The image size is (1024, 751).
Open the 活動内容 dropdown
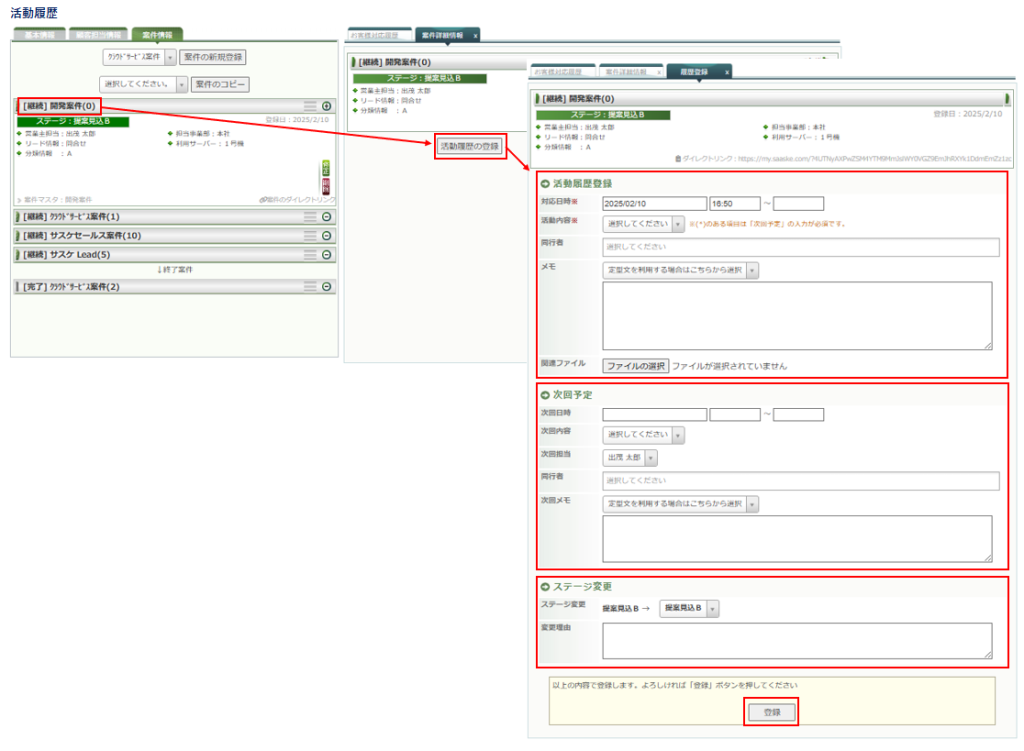[x=644, y=224]
